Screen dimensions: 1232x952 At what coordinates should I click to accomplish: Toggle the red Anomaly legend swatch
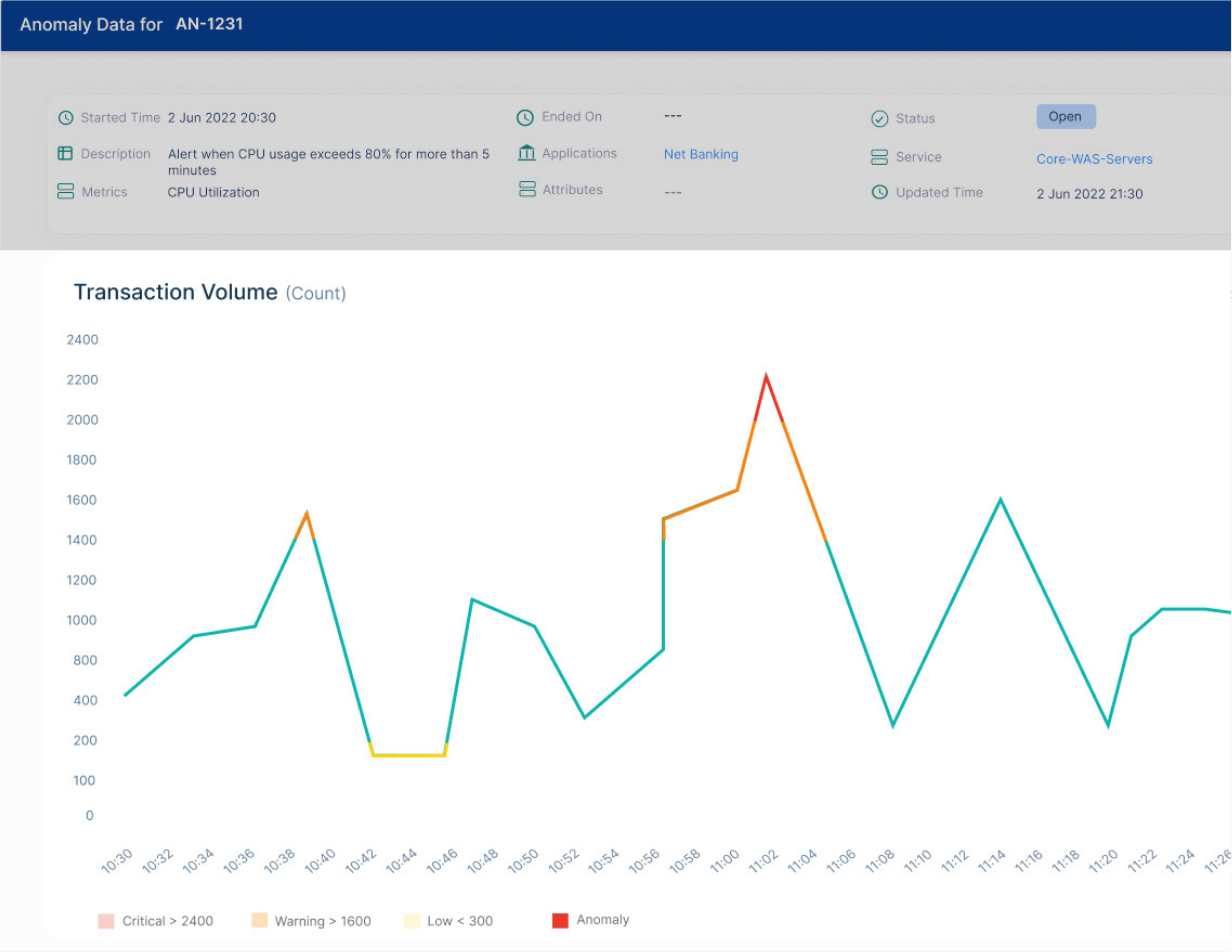560,920
